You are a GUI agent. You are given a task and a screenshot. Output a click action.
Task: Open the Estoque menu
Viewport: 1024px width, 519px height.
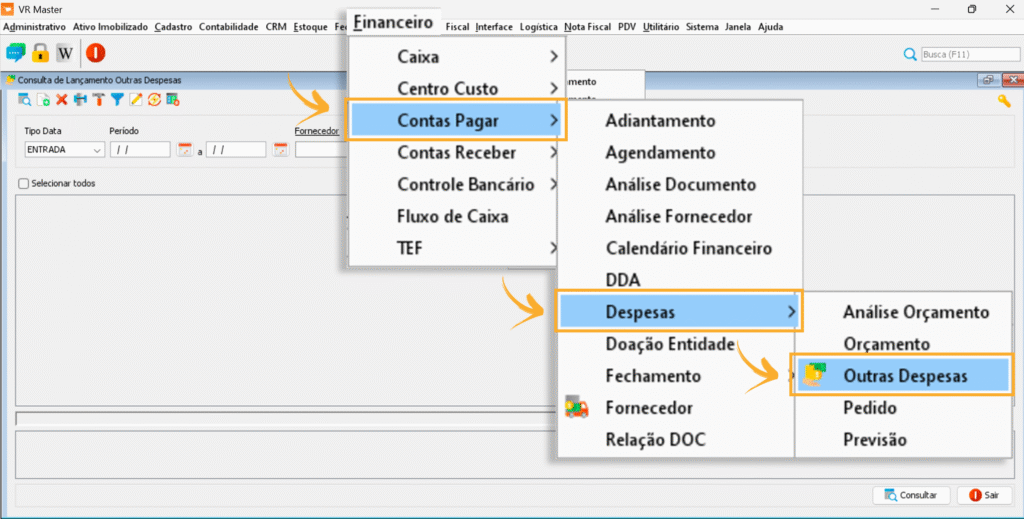point(310,27)
